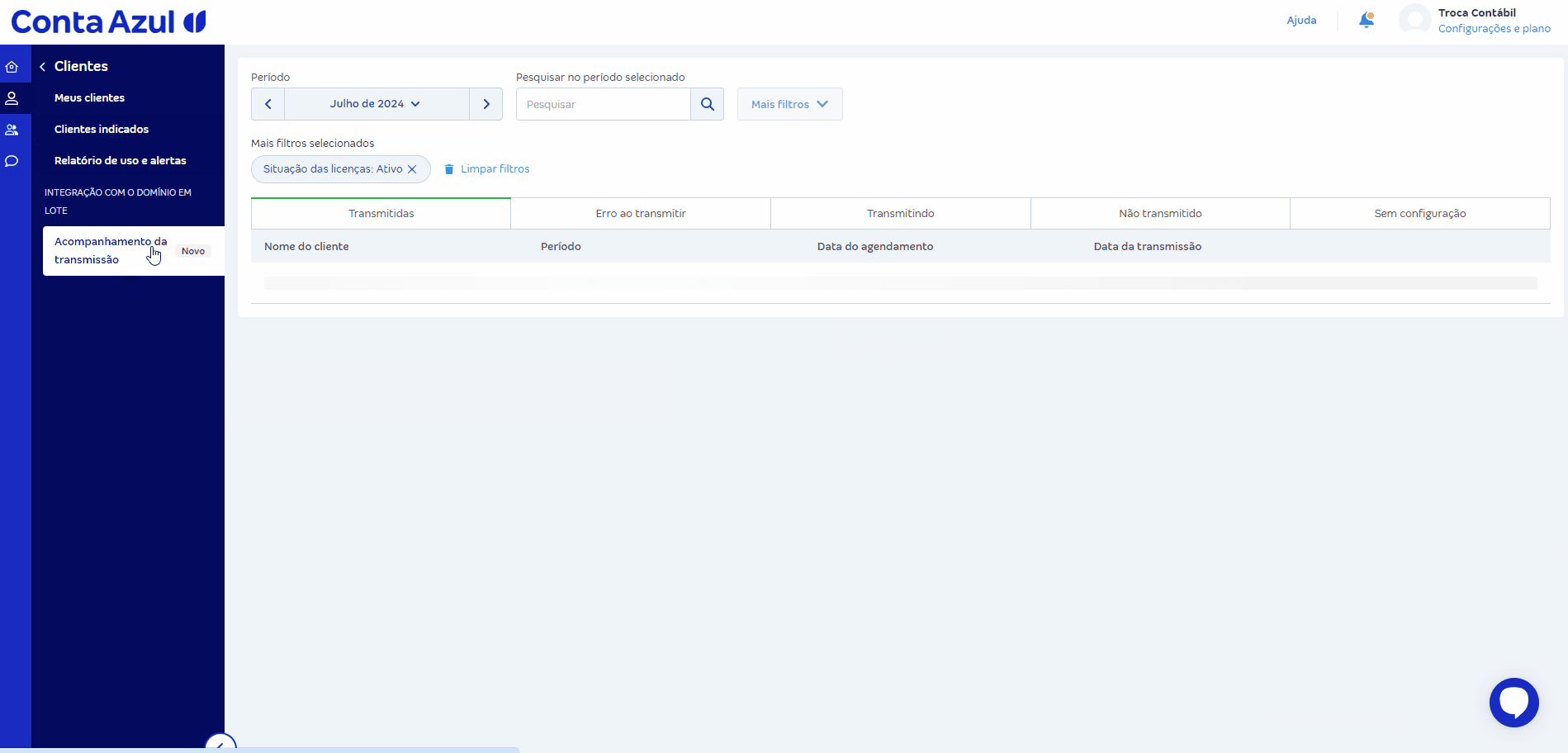Open the single-user clients icon in sidebar

coord(12,98)
